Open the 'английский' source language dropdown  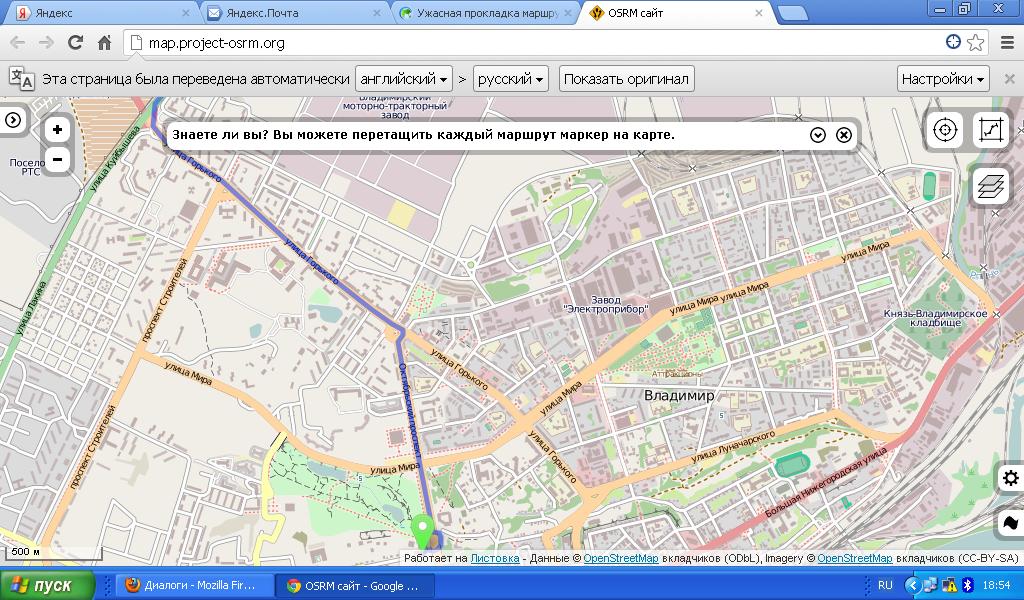click(403, 79)
